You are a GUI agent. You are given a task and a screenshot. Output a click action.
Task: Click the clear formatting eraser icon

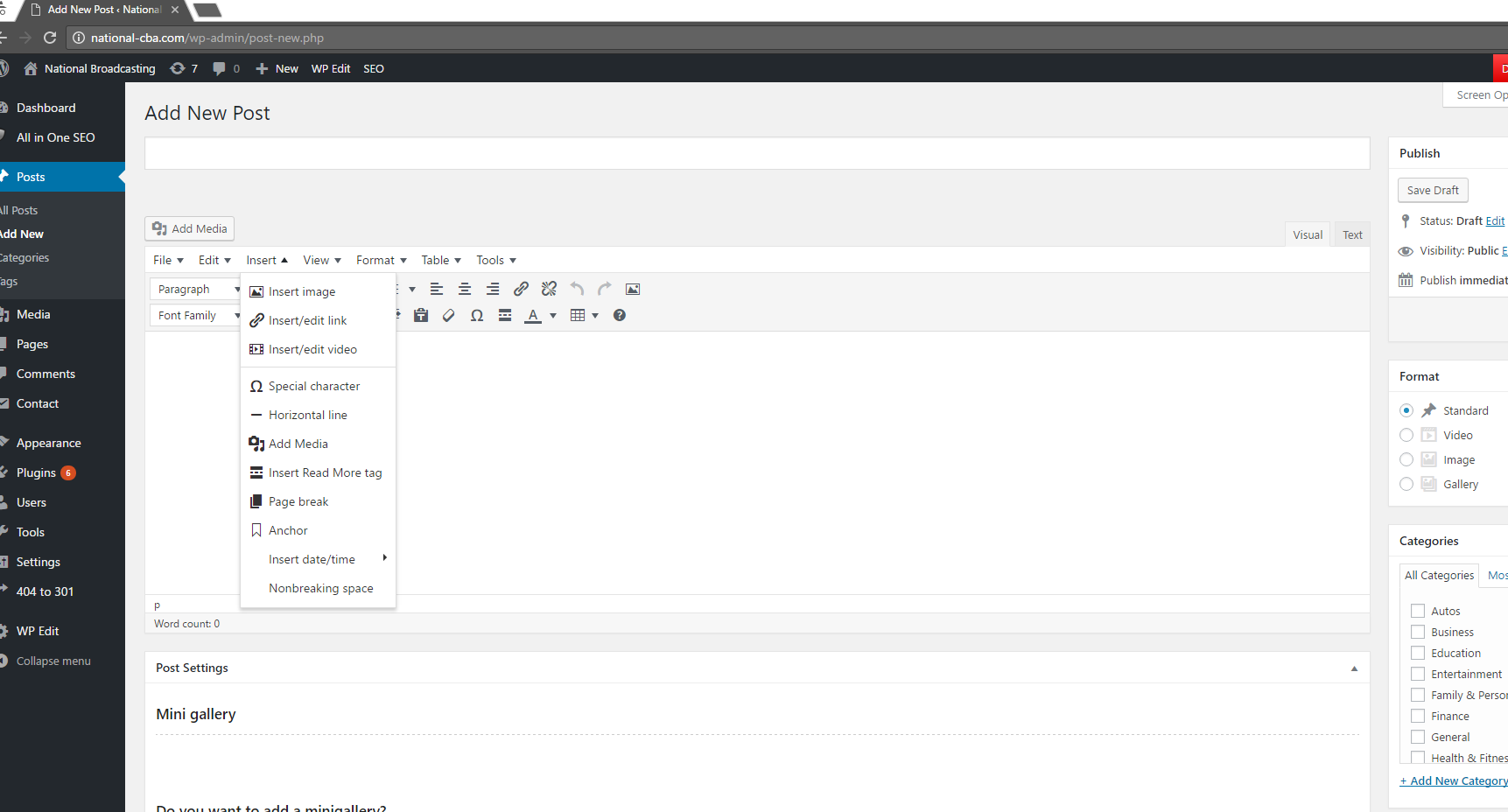pos(449,315)
